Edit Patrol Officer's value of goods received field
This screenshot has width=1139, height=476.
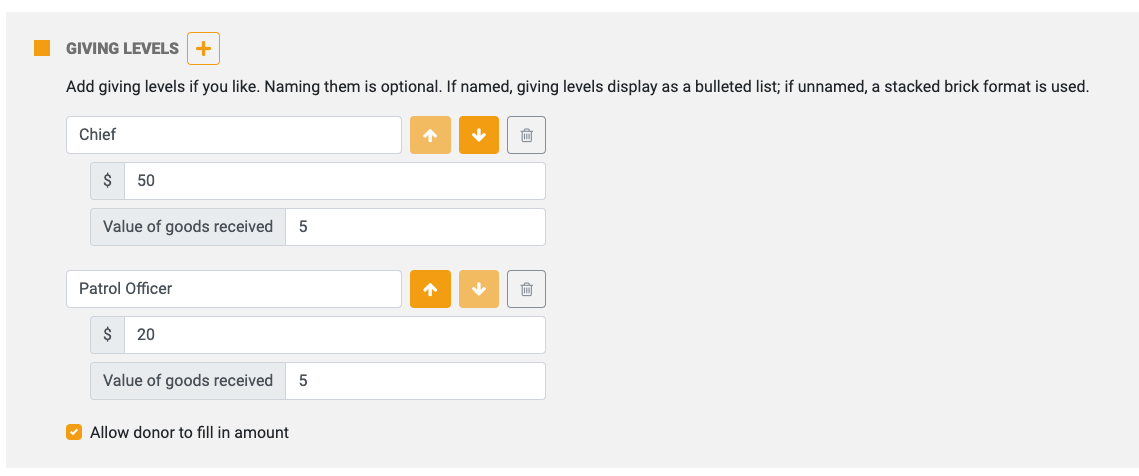(x=416, y=381)
